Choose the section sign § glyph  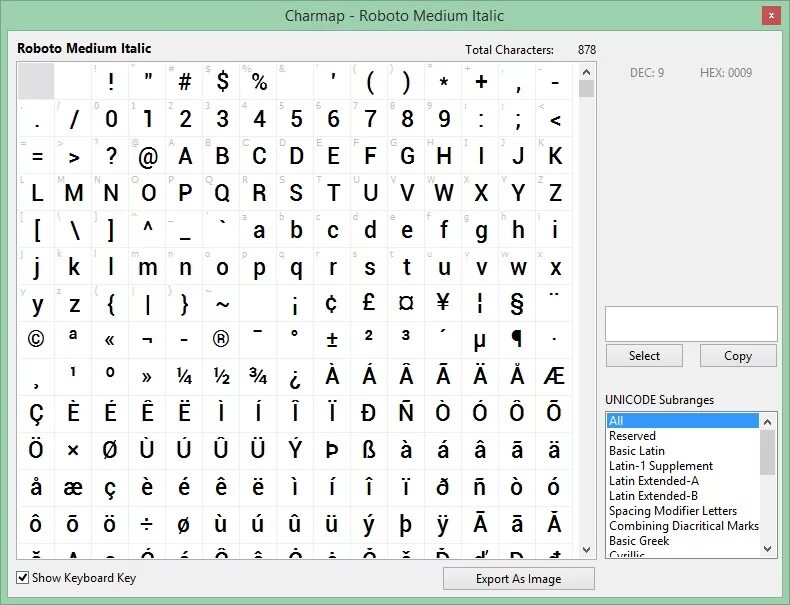(518, 303)
